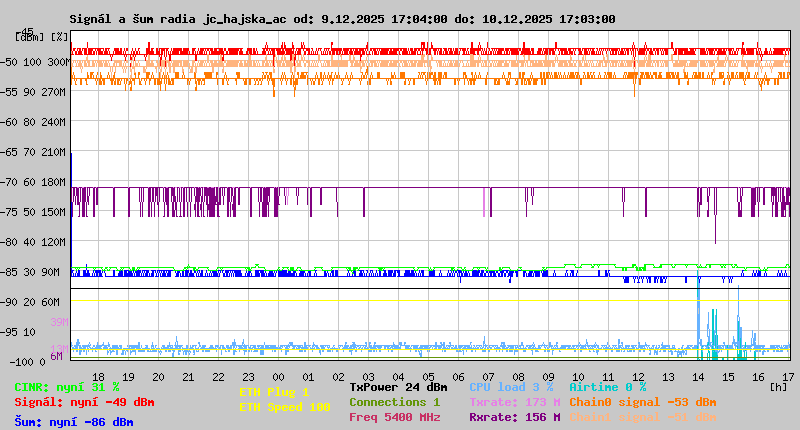Click the green Connections 1 legend entry
The width and height of the screenshot is (800, 430).
pos(394,402)
